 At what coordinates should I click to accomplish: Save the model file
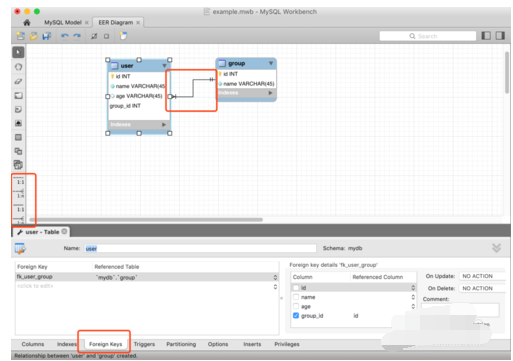[x=47, y=36]
